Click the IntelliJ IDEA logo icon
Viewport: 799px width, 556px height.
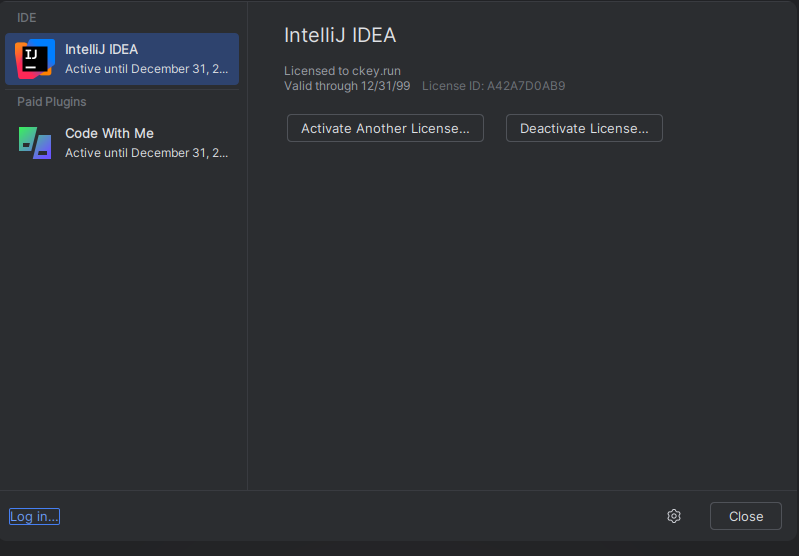(34, 59)
